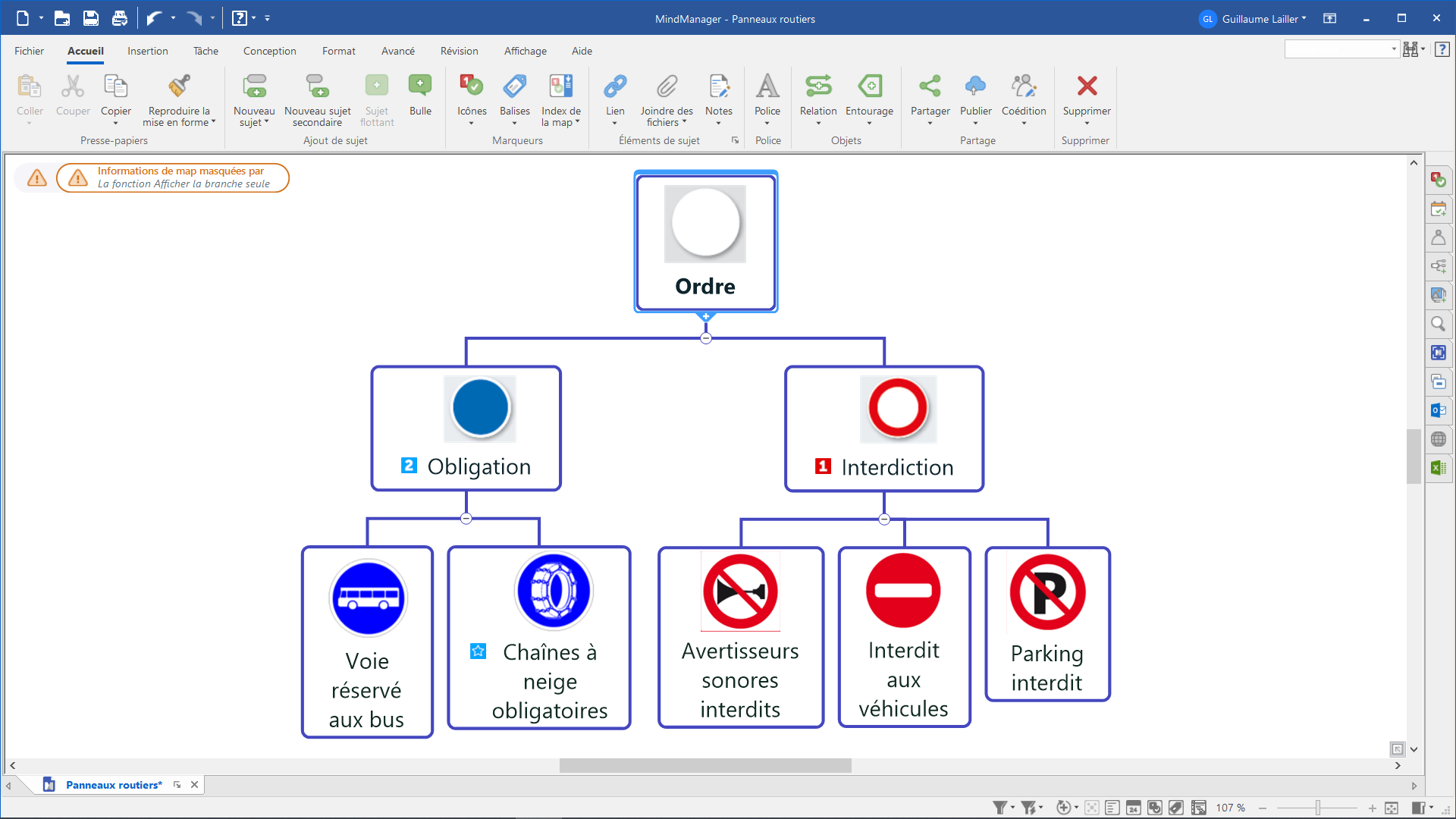Click the Lien hyperlink icon
The image size is (1456, 819).
615,86
